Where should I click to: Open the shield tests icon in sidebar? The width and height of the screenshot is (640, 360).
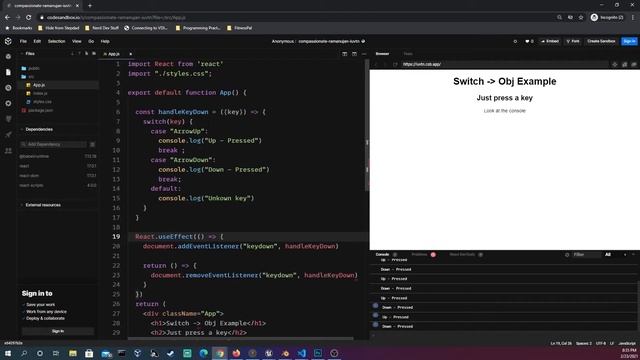pyautogui.click(x=8, y=119)
